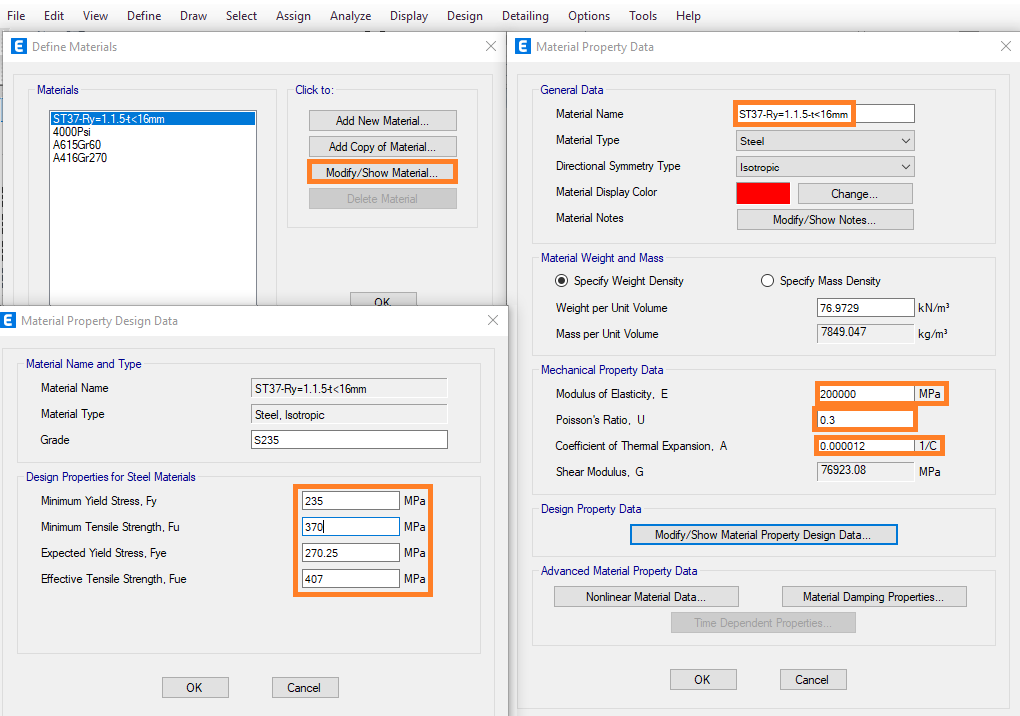Open the Assign menu

click(x=293, y=16)
